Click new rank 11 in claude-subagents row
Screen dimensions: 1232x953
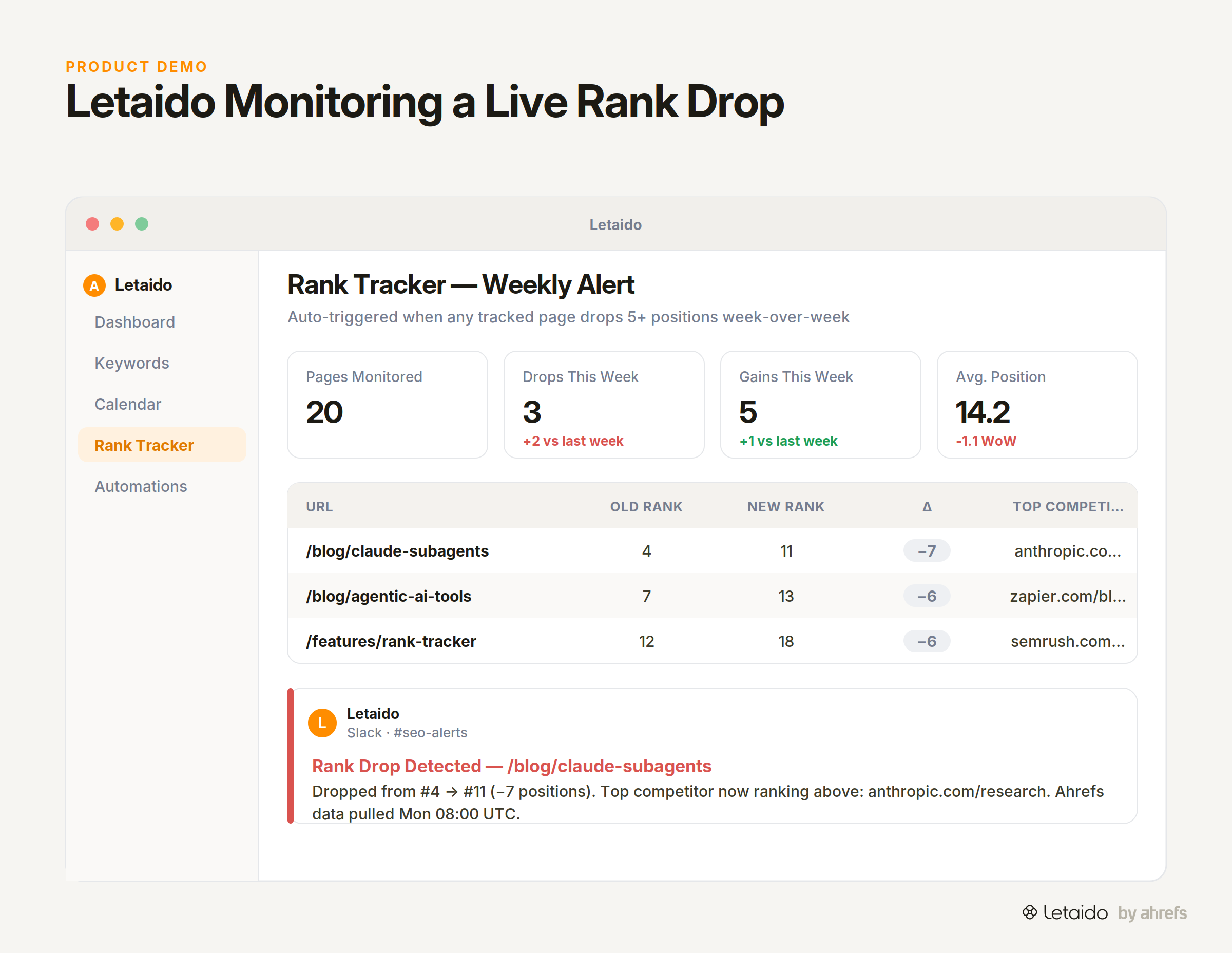point(786,551)
